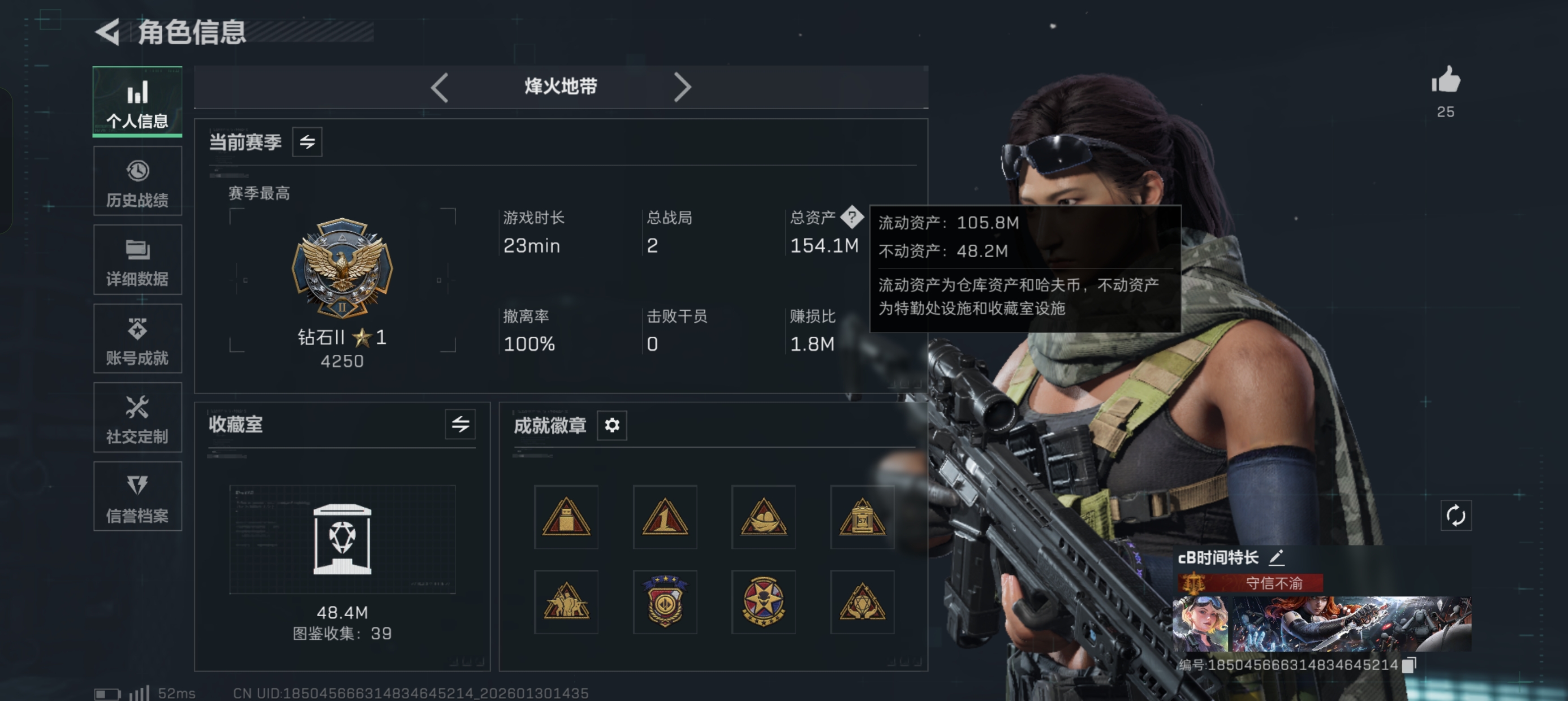Switch to next mode after 烽火地带
This screenshot has width=1568, height=701.
tap(682, 87)
